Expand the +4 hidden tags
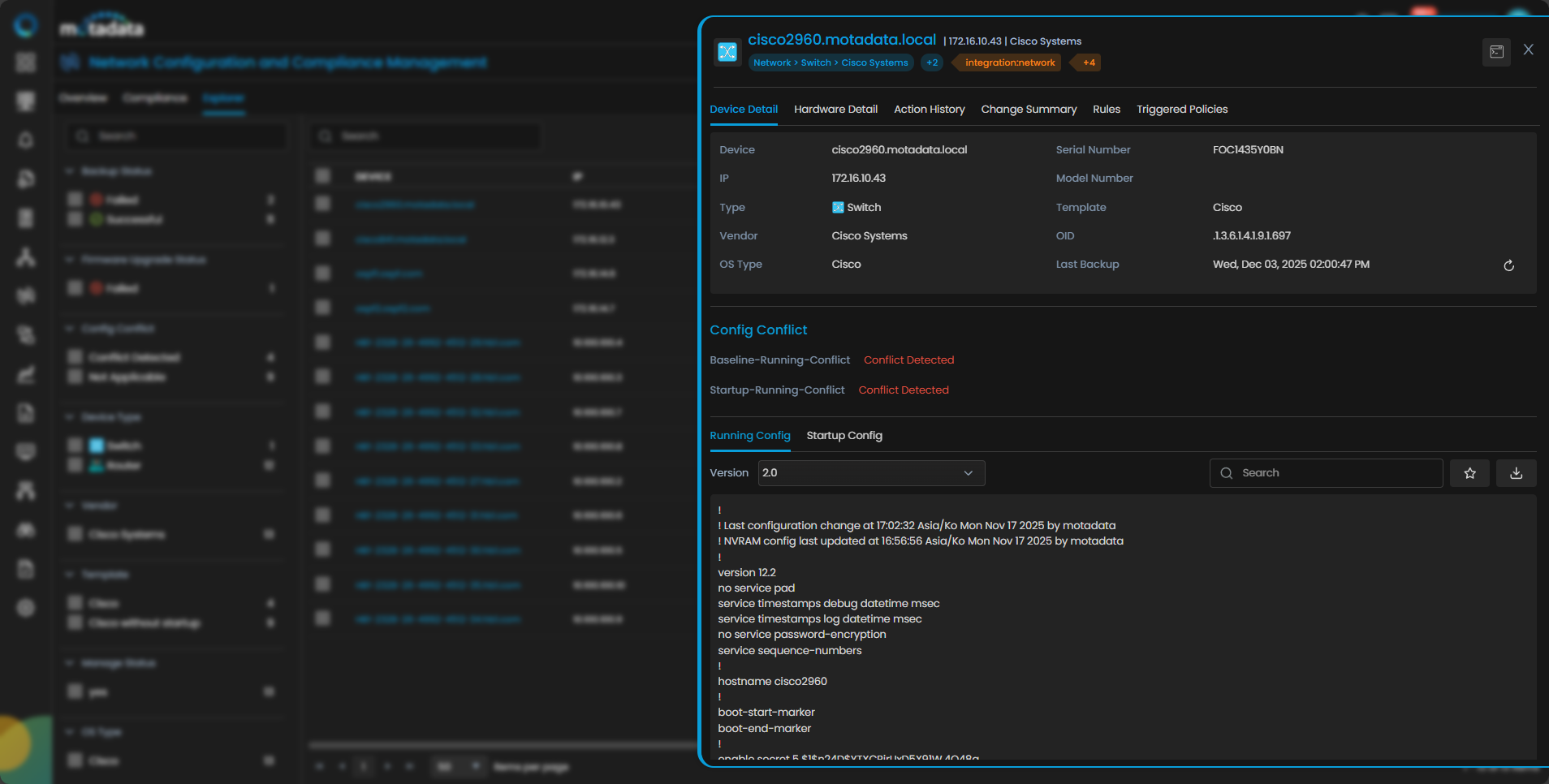This screenshot has width=1549, height=784. [1089, 62]
